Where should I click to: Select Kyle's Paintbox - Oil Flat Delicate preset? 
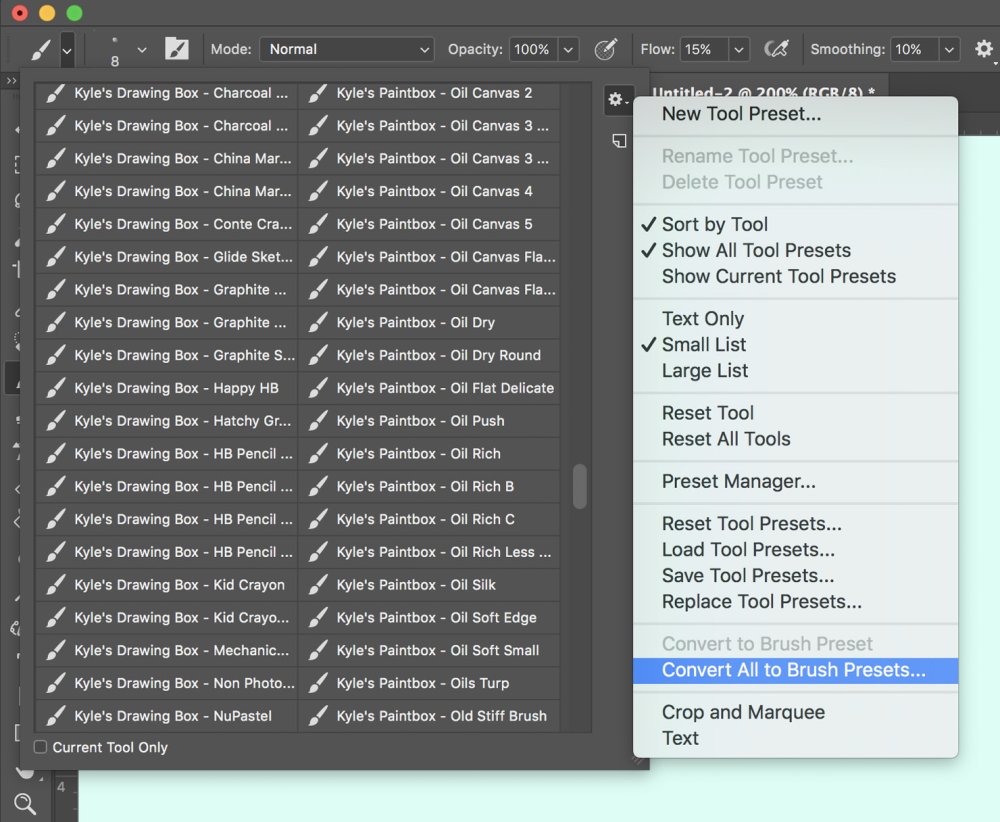tap(429, 388)
